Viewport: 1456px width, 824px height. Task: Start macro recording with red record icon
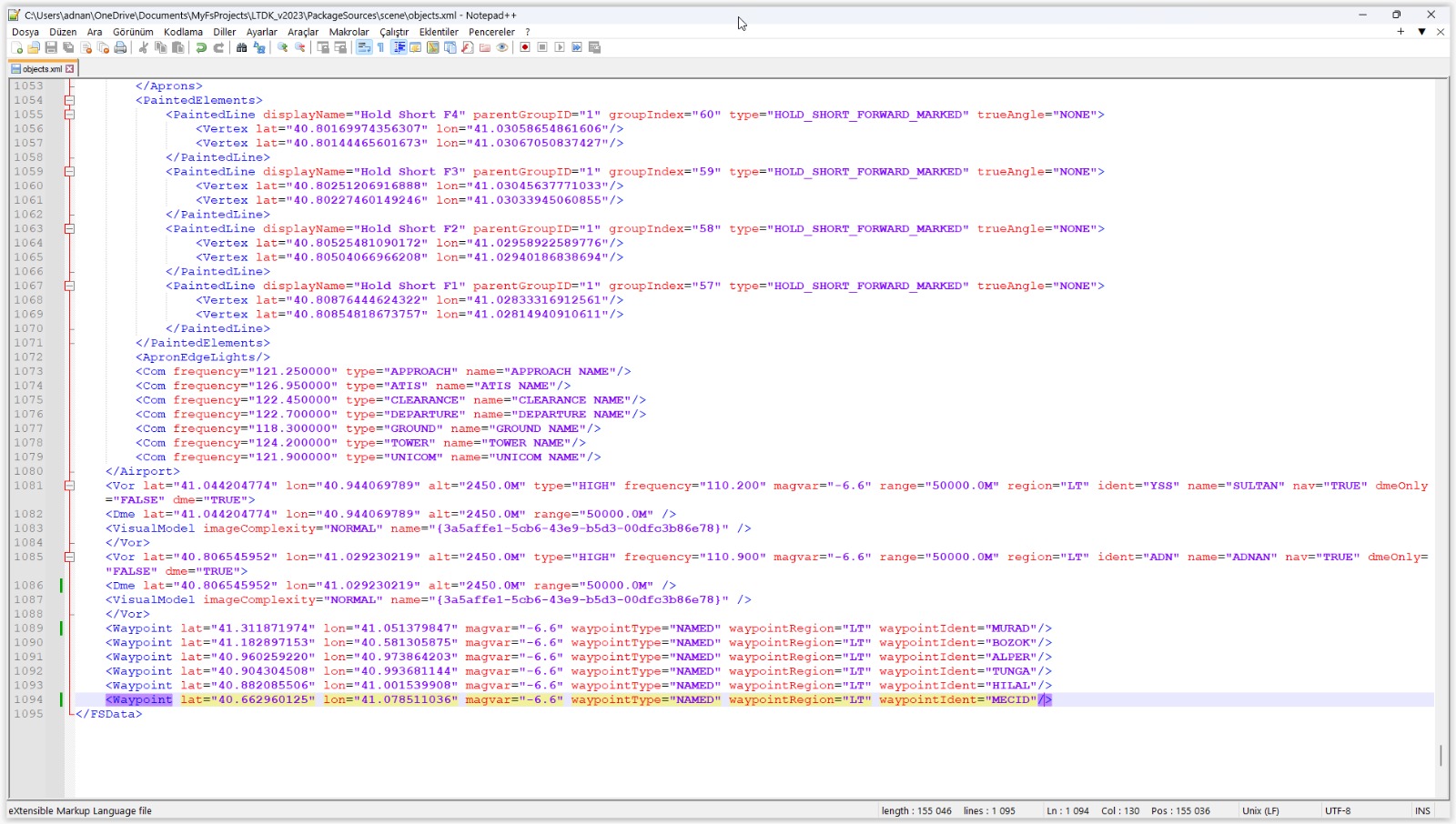click(525, 47)
